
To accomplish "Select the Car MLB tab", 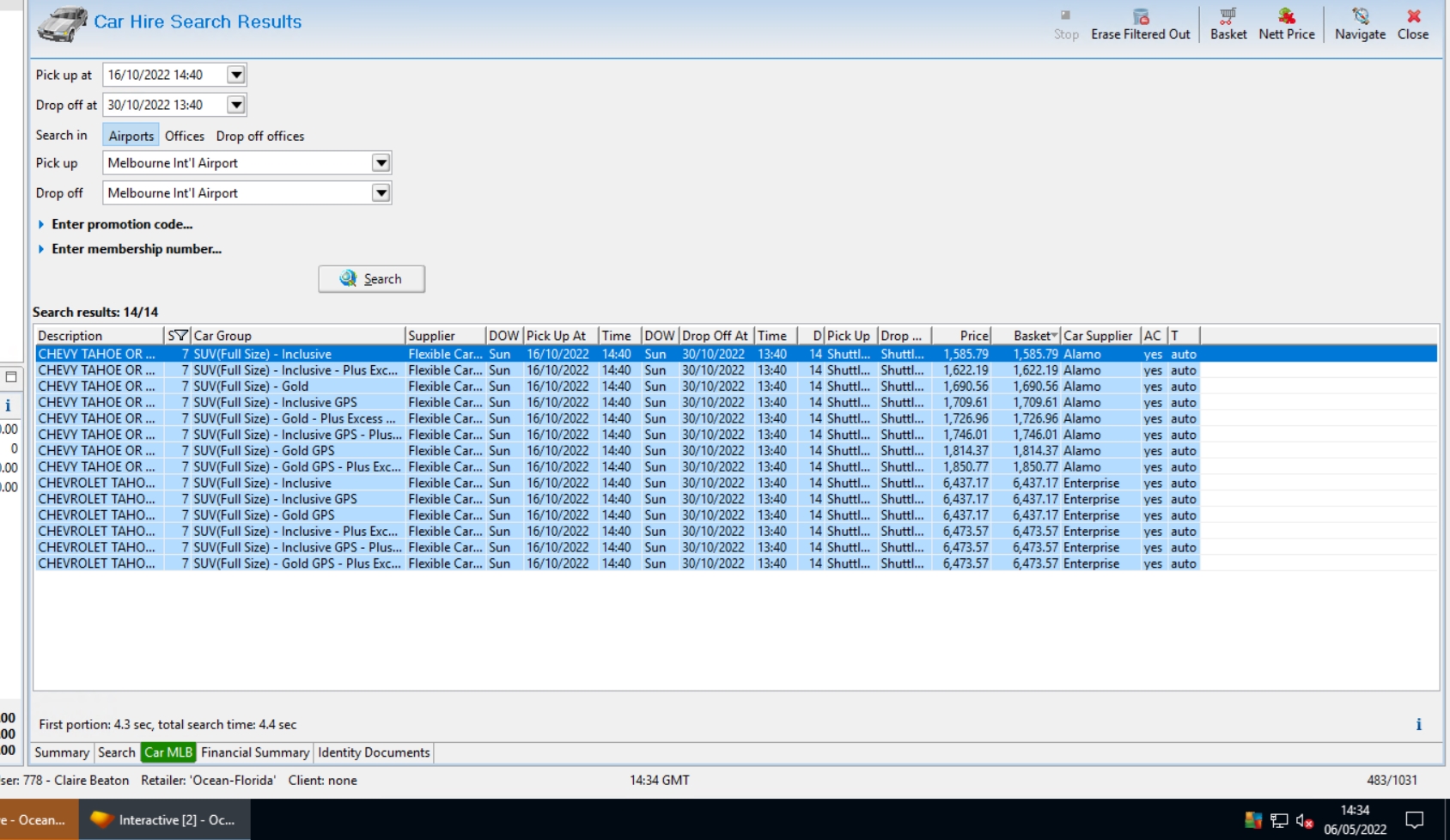I will (168, 752).
